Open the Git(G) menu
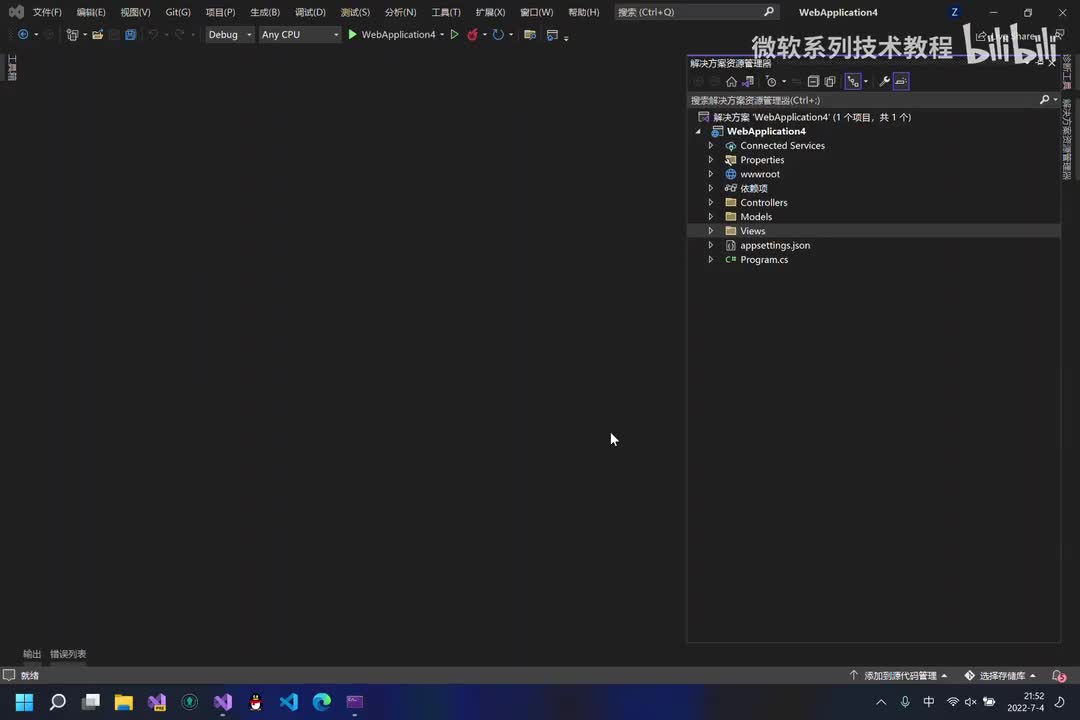 [x=178, y=12]
